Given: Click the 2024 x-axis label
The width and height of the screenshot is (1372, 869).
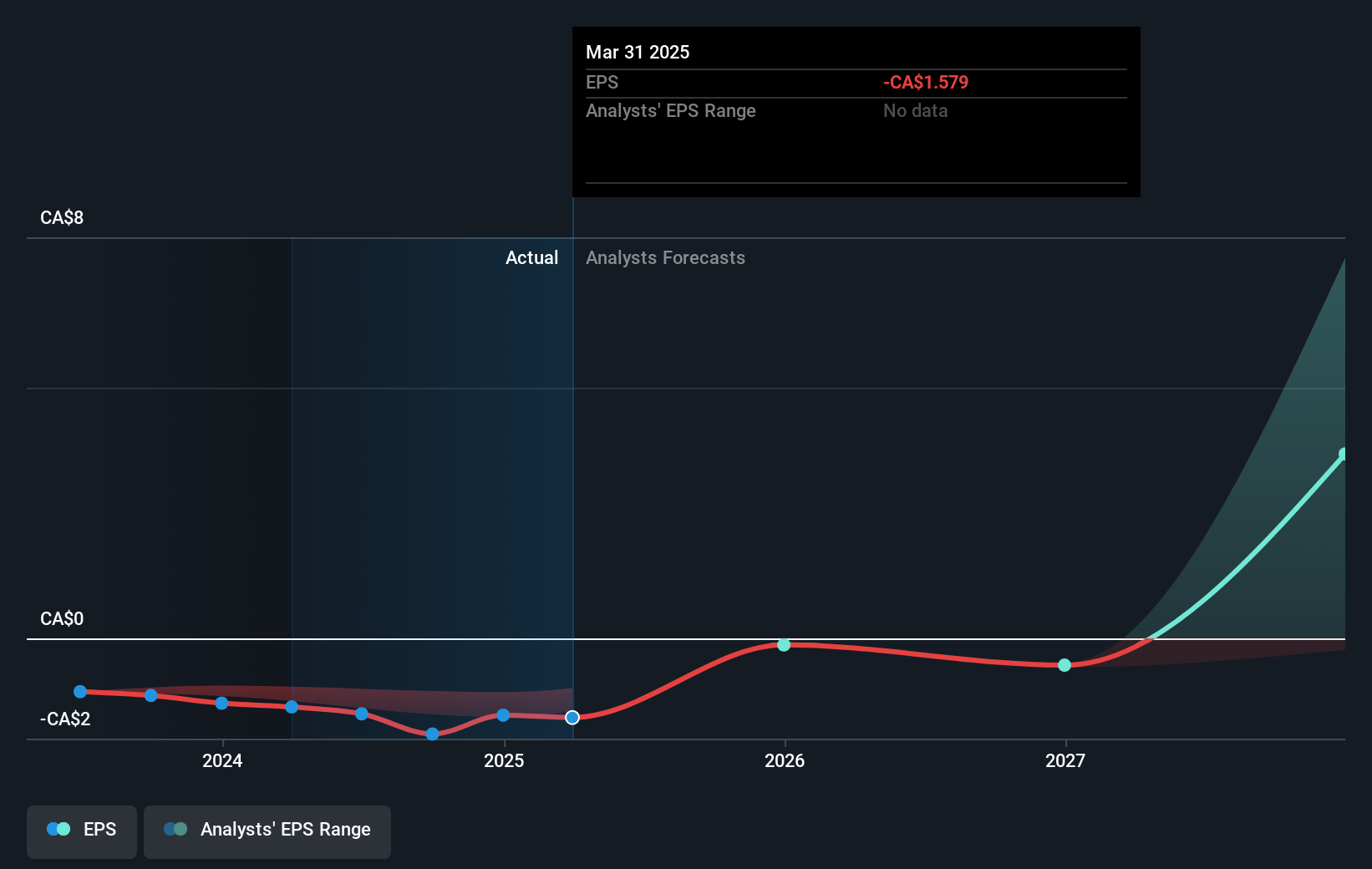Looking at the screenshot, I should point(222,760).
